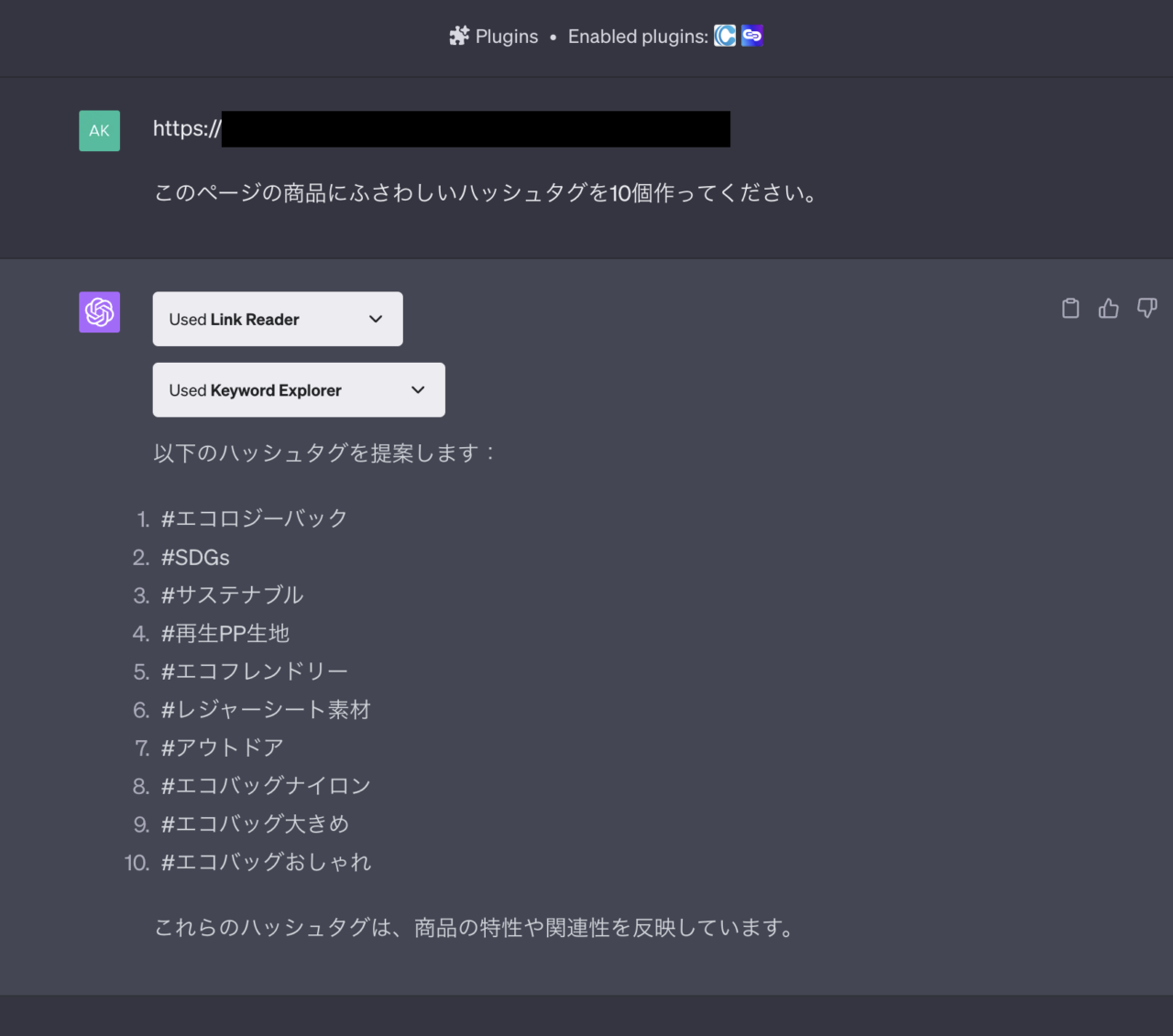Click hashtag #SDGs
The image size is (1173, 1036).
point(195,557)
